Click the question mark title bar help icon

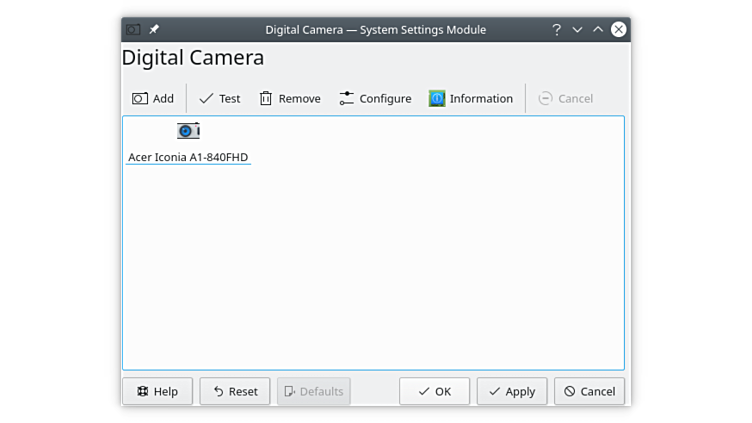(557, 30)
